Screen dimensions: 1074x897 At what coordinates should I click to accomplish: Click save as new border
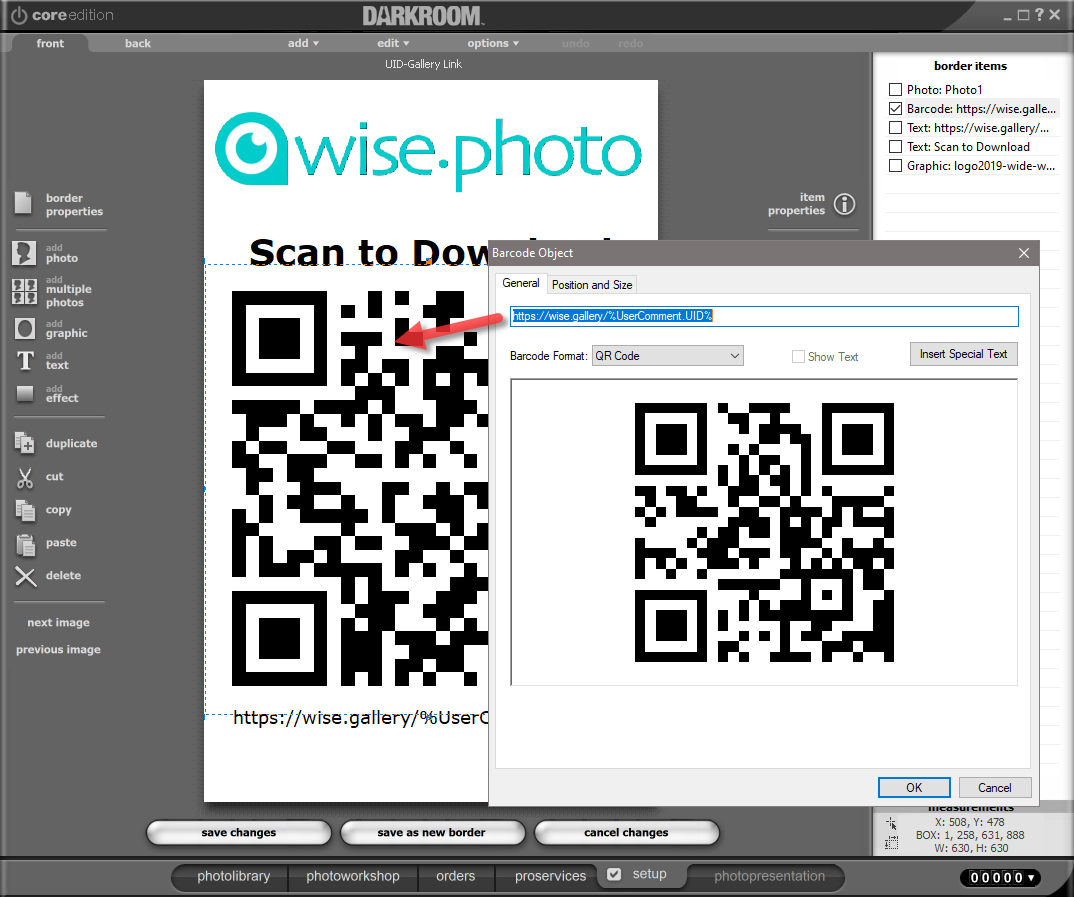(x=432, y=833)
